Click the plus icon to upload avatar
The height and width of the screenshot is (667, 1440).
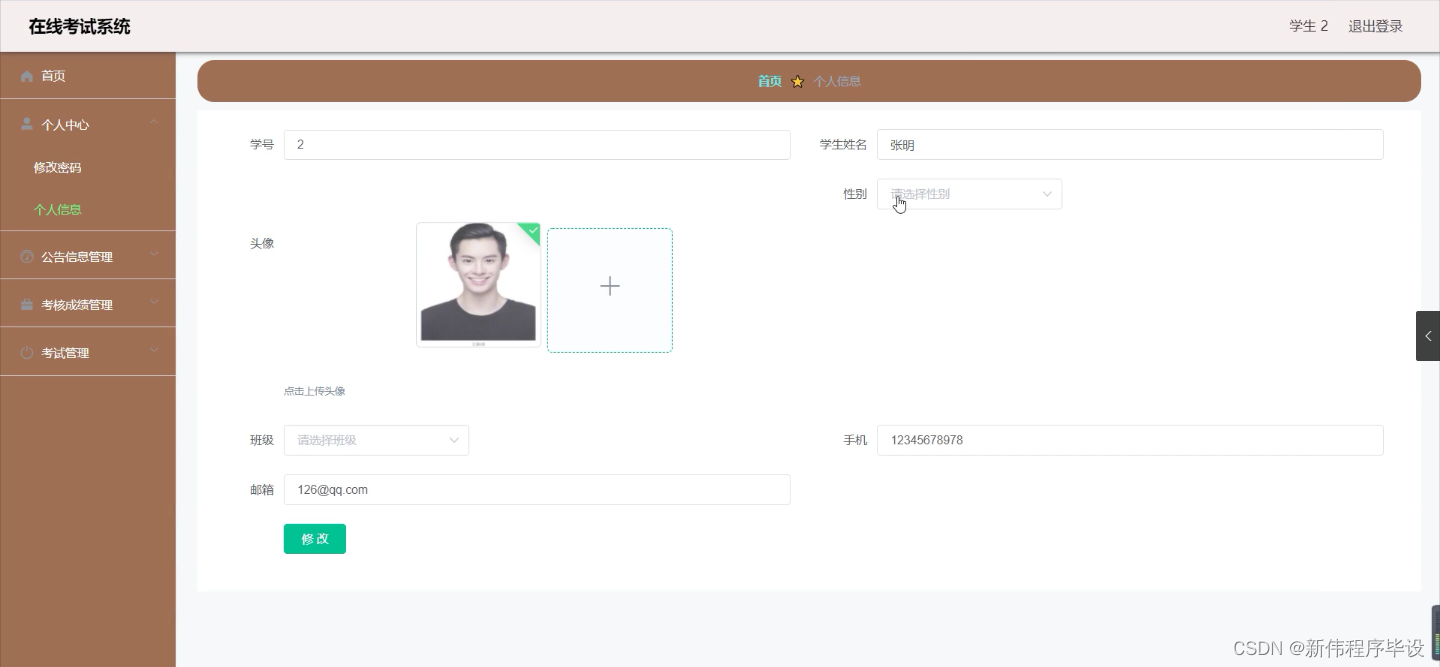(x=610, y=286)
